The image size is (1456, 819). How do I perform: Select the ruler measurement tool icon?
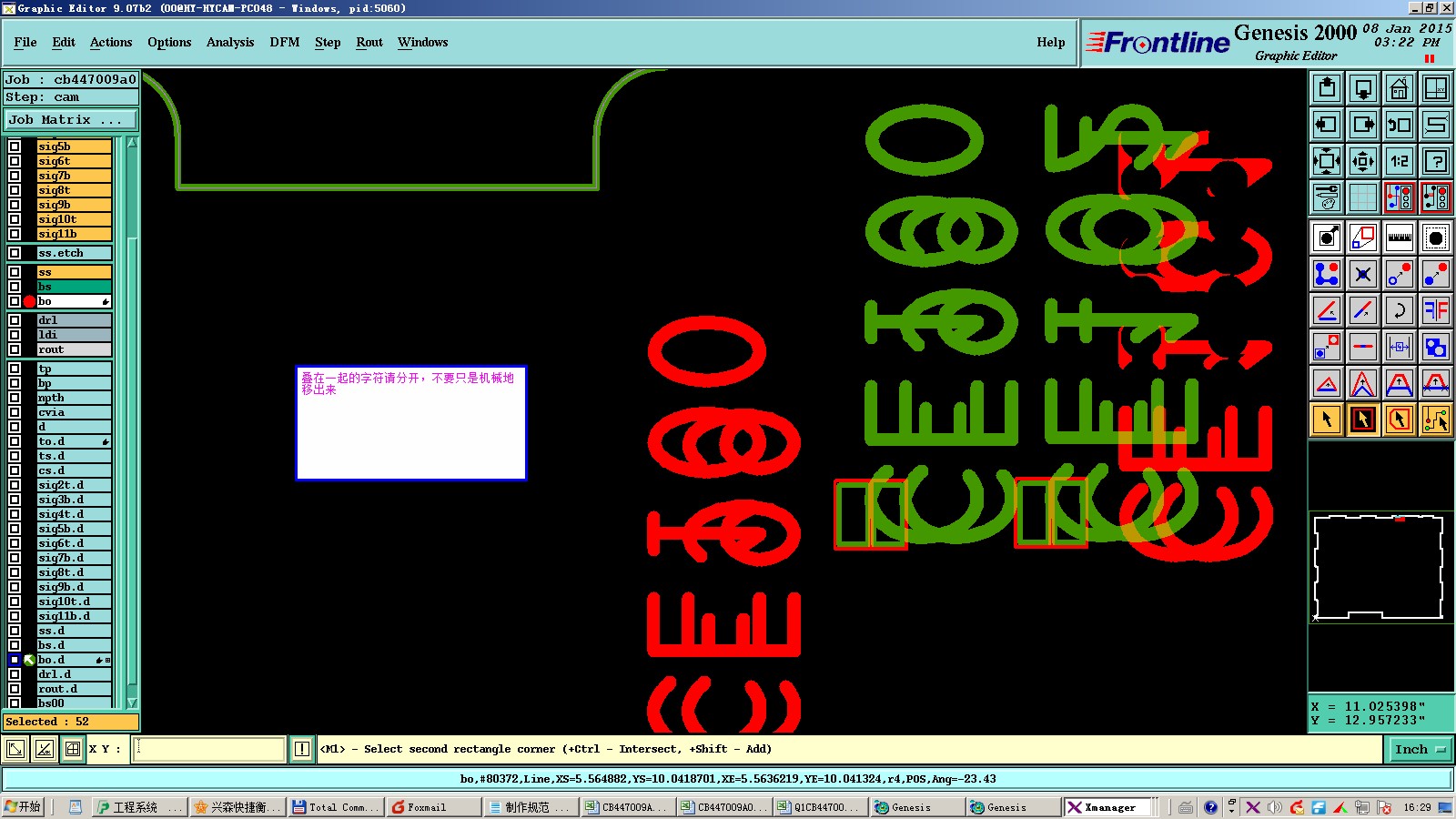click(x=1400, y=238)
